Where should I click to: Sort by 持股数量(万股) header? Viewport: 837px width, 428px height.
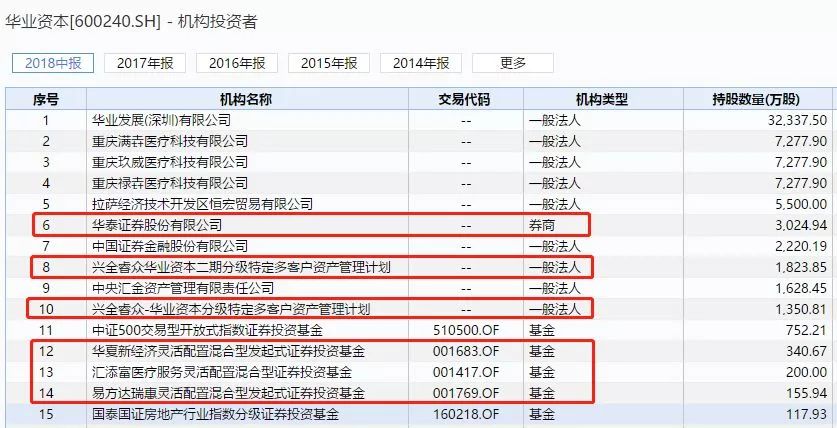(x=756, y=99)
